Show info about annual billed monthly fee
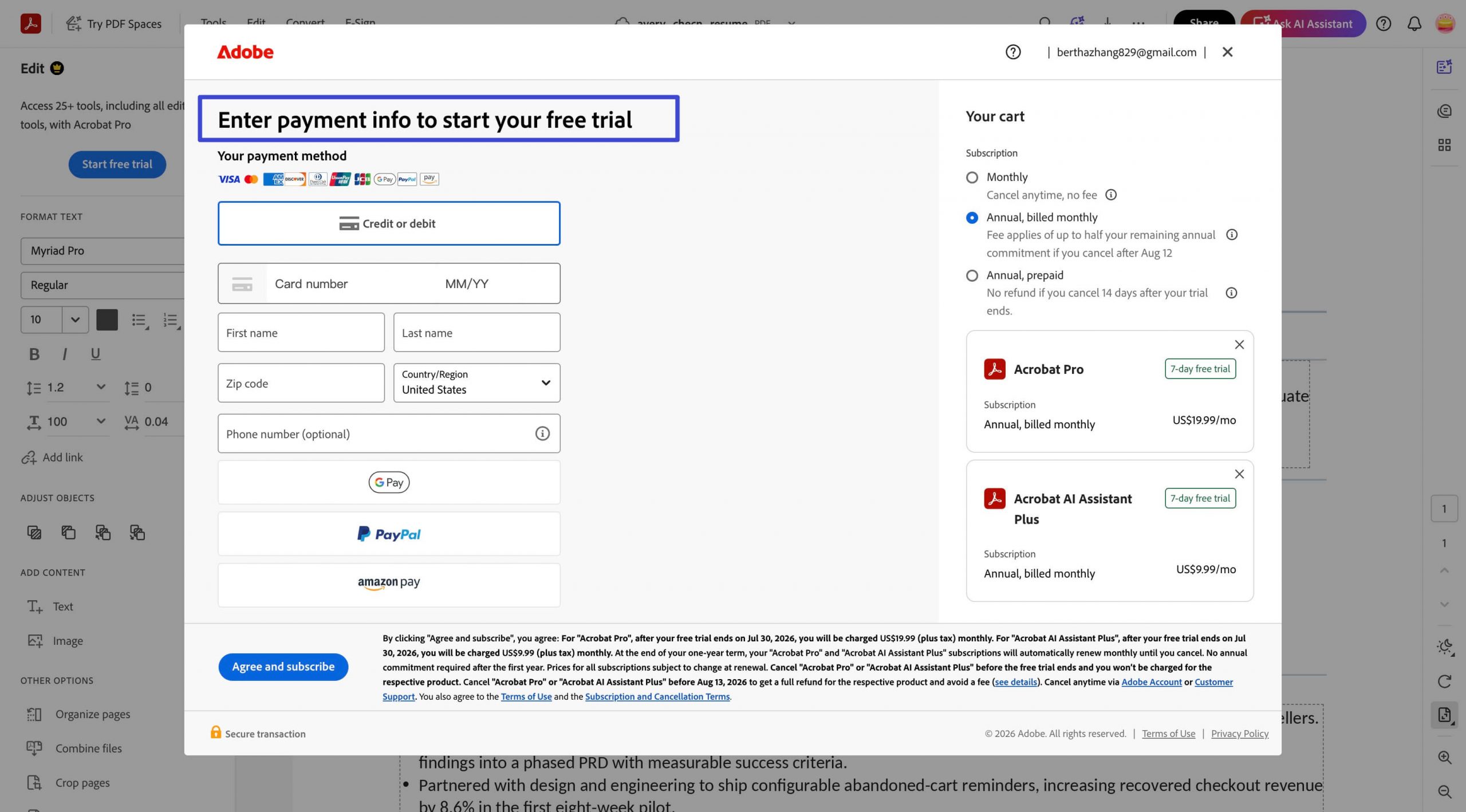The image size is (1466, 812). pos(1232,235)
